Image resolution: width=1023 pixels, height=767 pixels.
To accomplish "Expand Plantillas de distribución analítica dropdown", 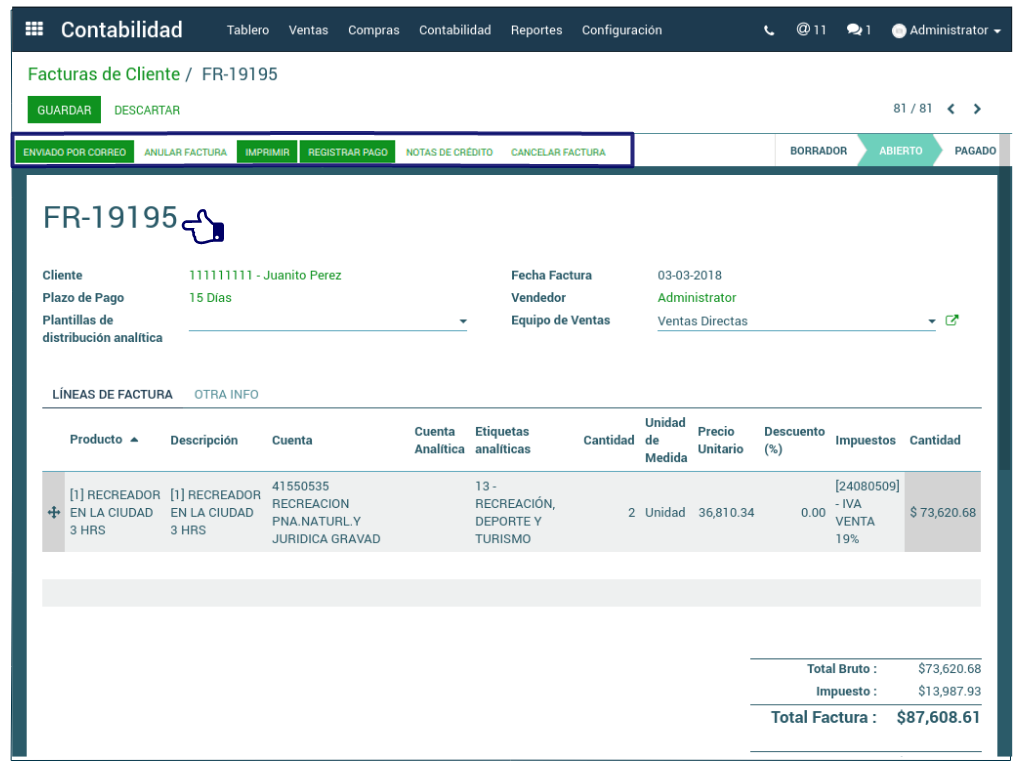I will (463, 321).
